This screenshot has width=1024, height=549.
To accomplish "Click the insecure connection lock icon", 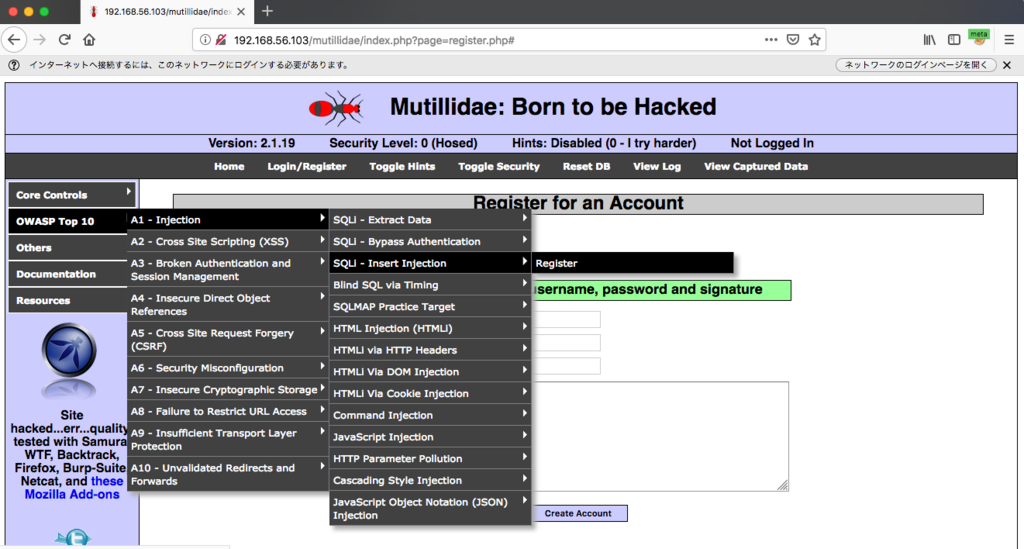I will pos(221,40).
